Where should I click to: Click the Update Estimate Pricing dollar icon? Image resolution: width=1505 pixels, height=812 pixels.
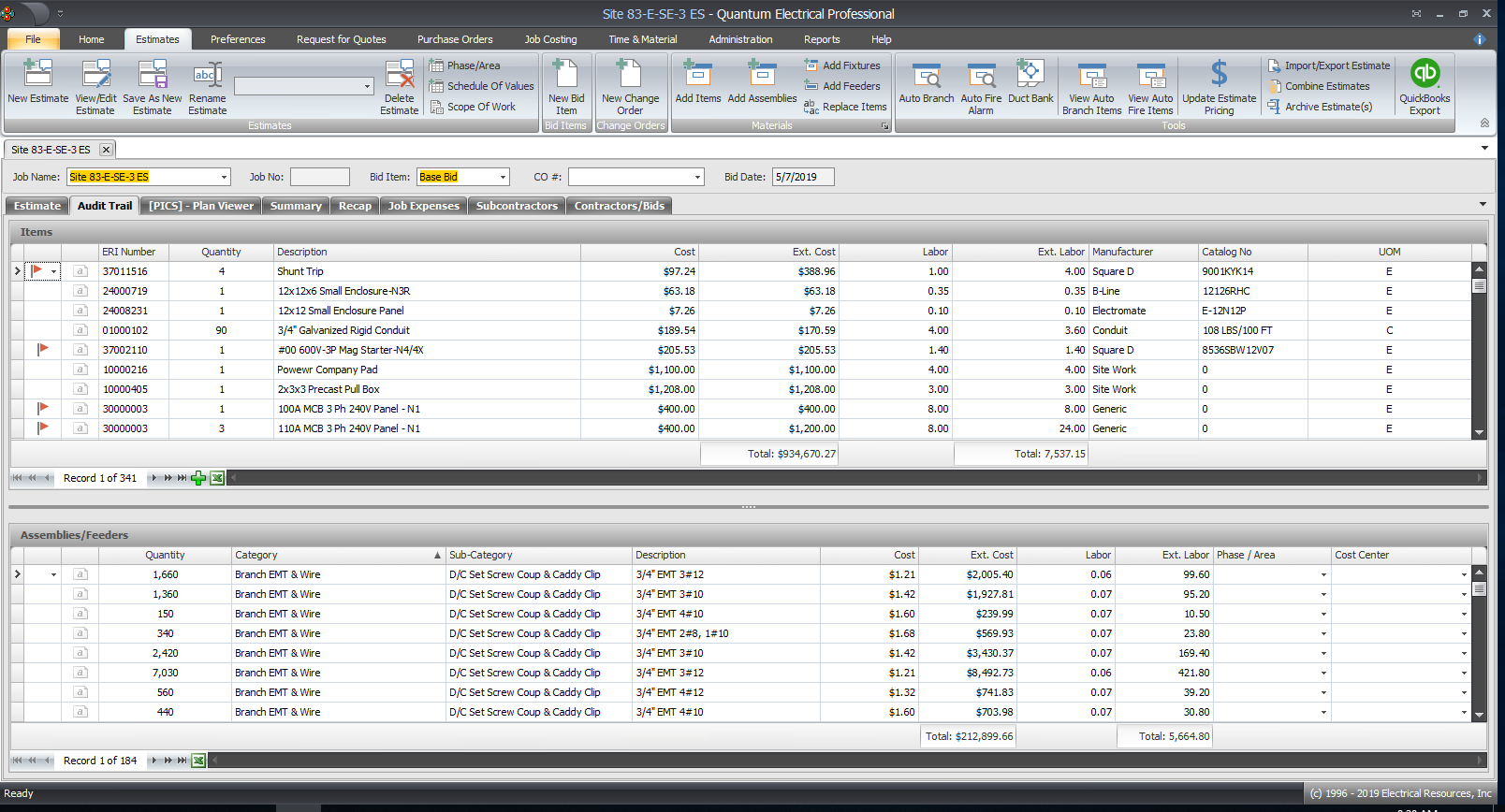[x=1219, y=75]
